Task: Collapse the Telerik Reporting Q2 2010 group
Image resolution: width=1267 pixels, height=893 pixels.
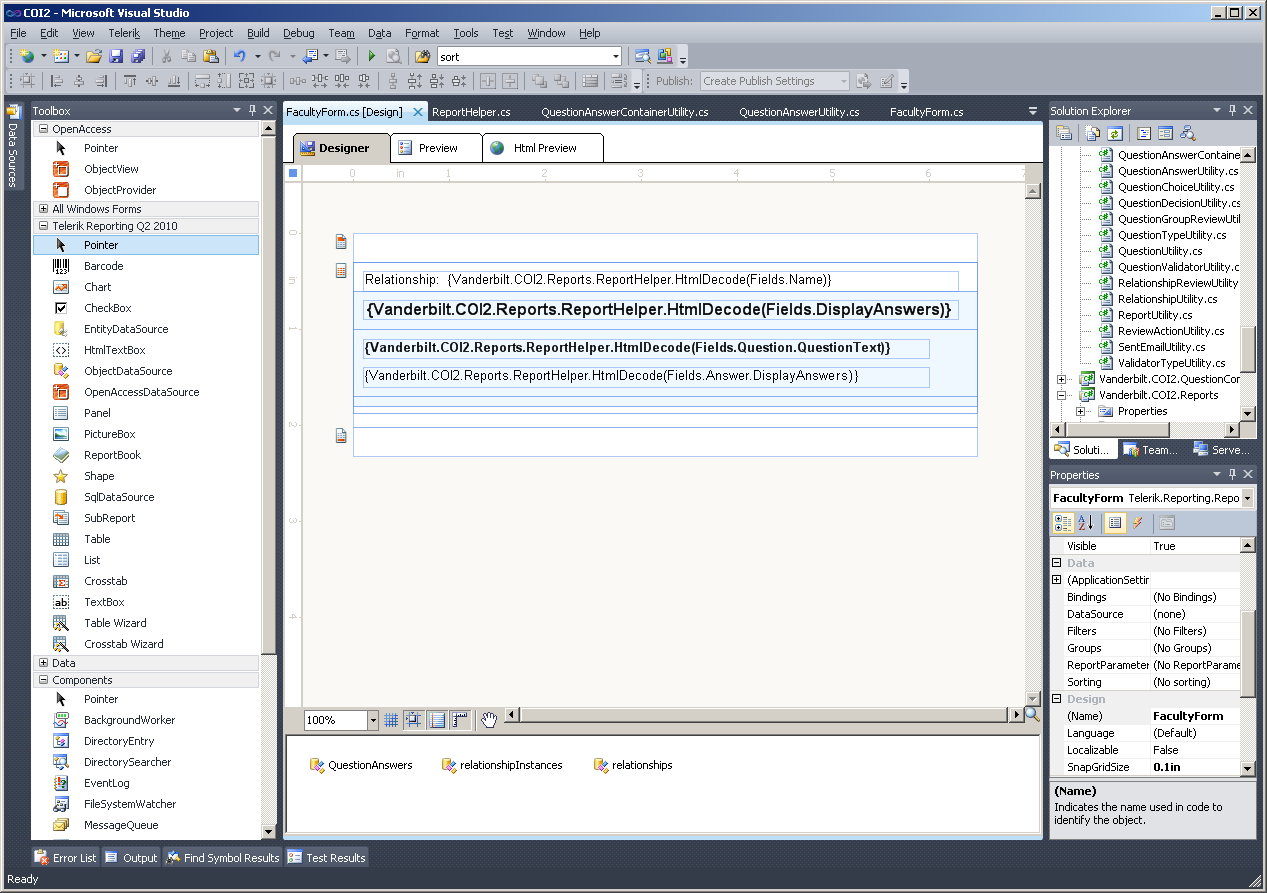Action: click(43, 226)
